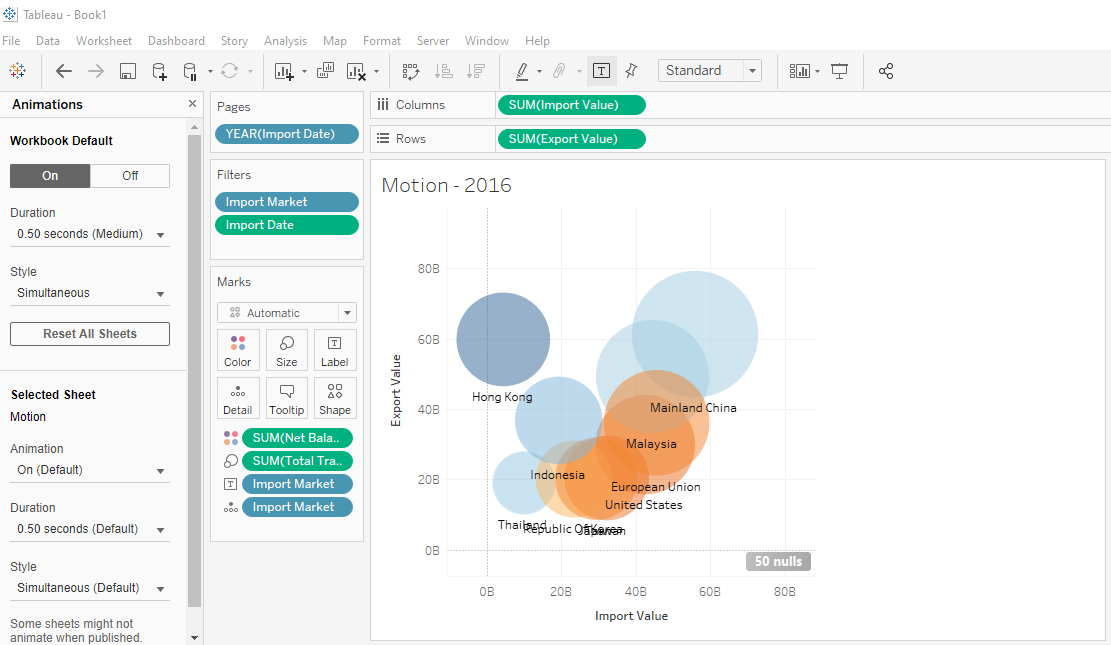Click the Undo back arrow in toolbar
Image resolution: width=1111 pixels, height=645 pixels.
coord(64,71)
